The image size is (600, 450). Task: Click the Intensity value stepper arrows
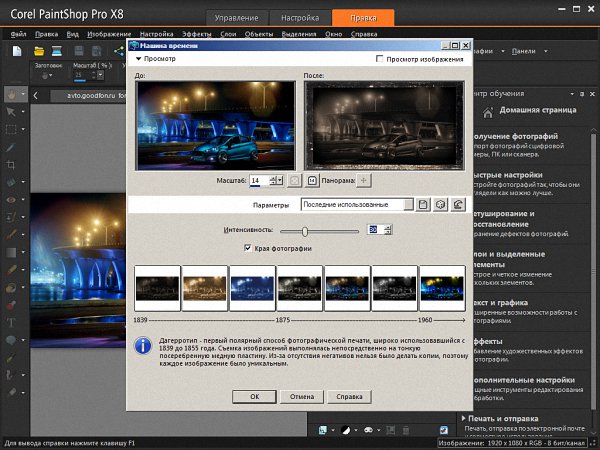(x=388, y=230)
